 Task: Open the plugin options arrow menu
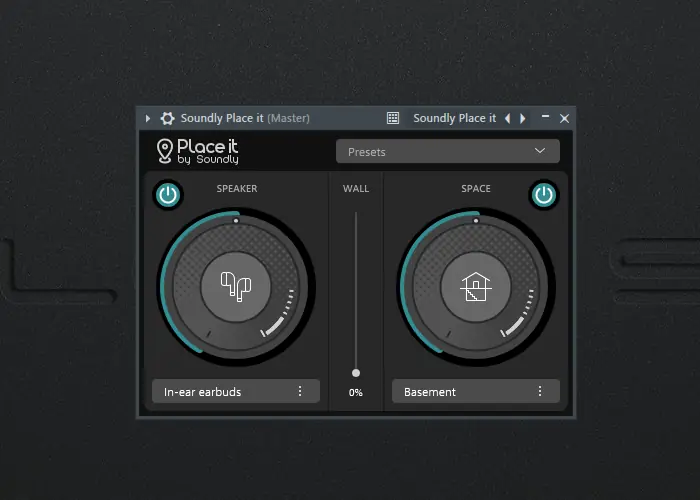pyautogui.click(x=147, y=118)
